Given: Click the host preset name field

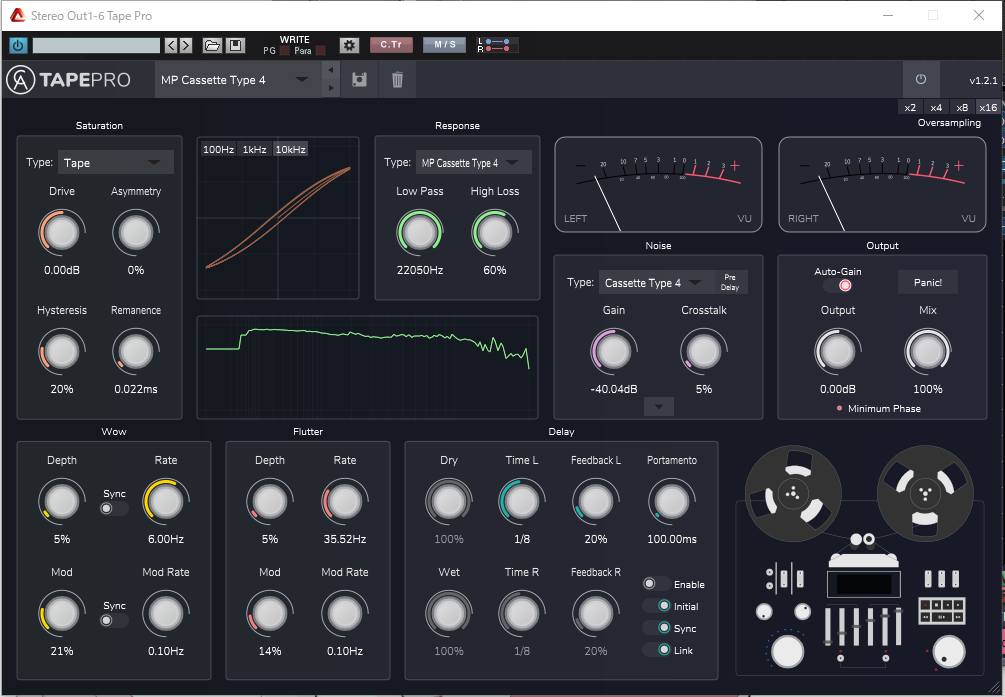Looking at the screenshot, I should click(96, 46).
